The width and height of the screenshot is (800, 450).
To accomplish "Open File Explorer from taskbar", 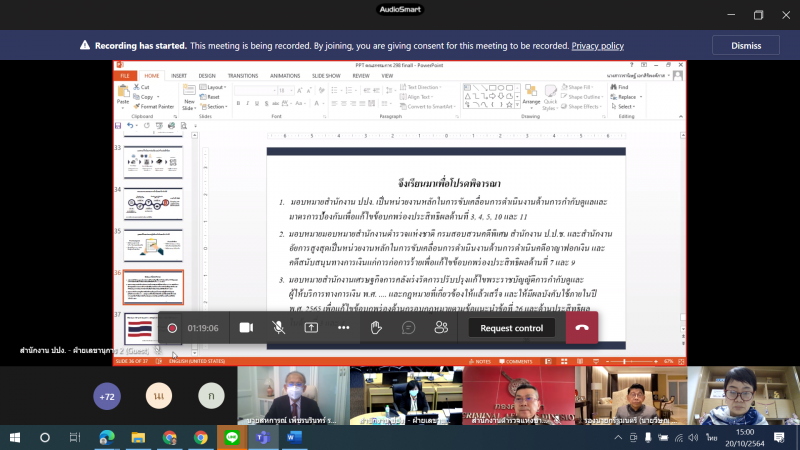I will [138, 437].
